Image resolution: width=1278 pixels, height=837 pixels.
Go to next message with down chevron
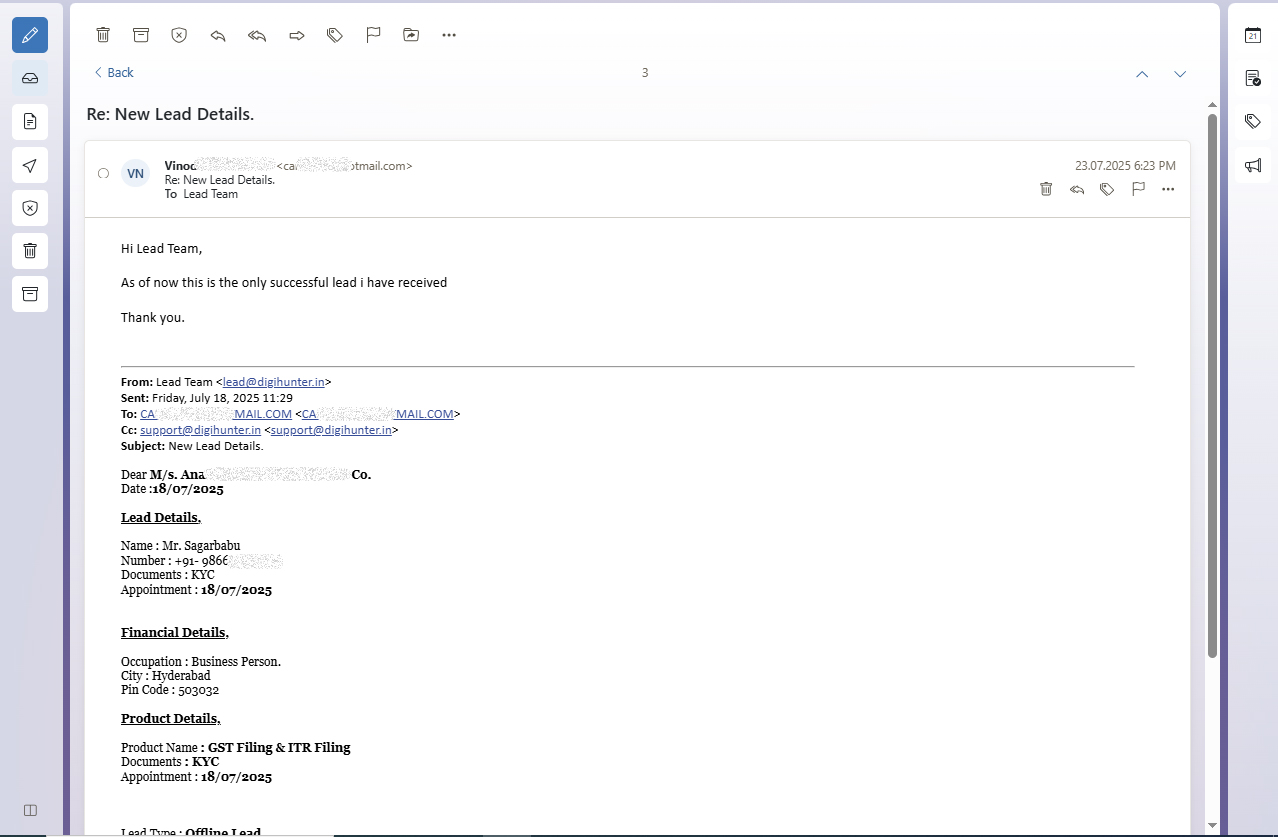[x=1180, y=74]
